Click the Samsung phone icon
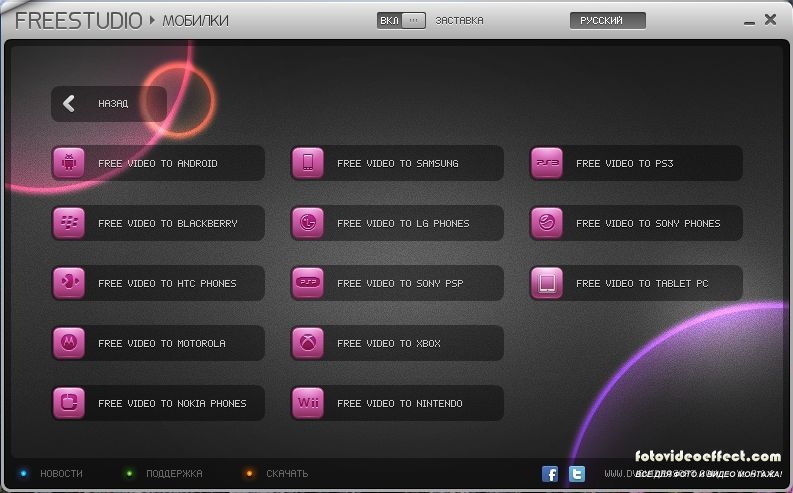This screenshot has width=793, height=493. tap(307, 163)
